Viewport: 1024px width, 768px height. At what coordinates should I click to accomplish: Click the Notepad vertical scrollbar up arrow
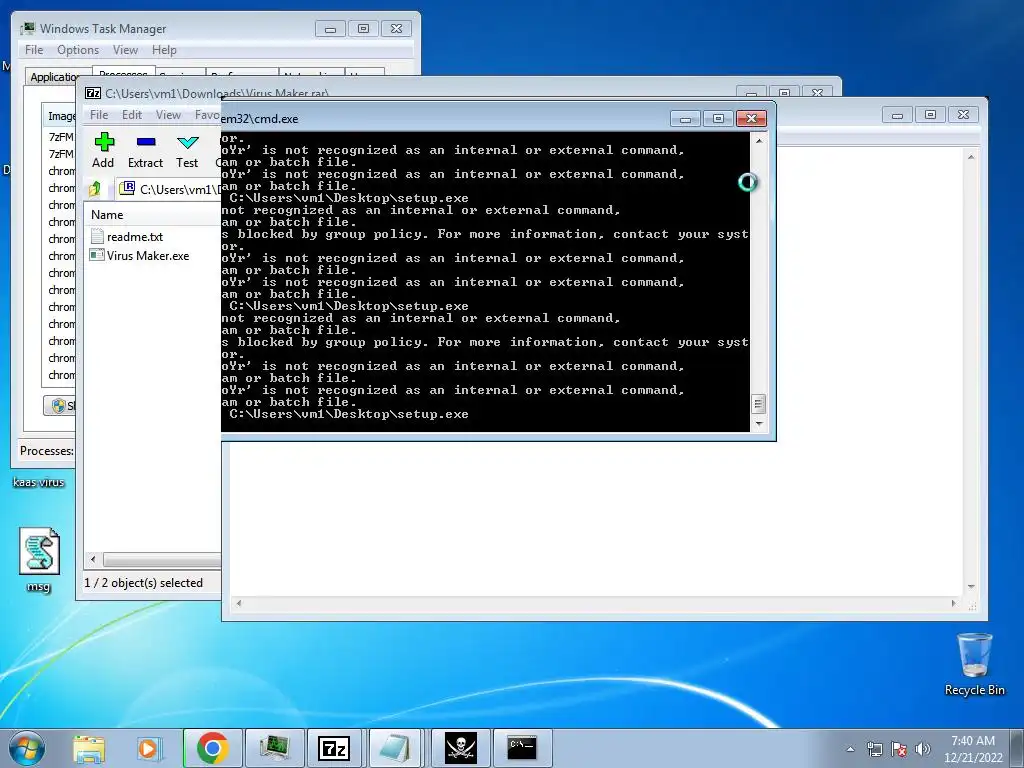971,157
